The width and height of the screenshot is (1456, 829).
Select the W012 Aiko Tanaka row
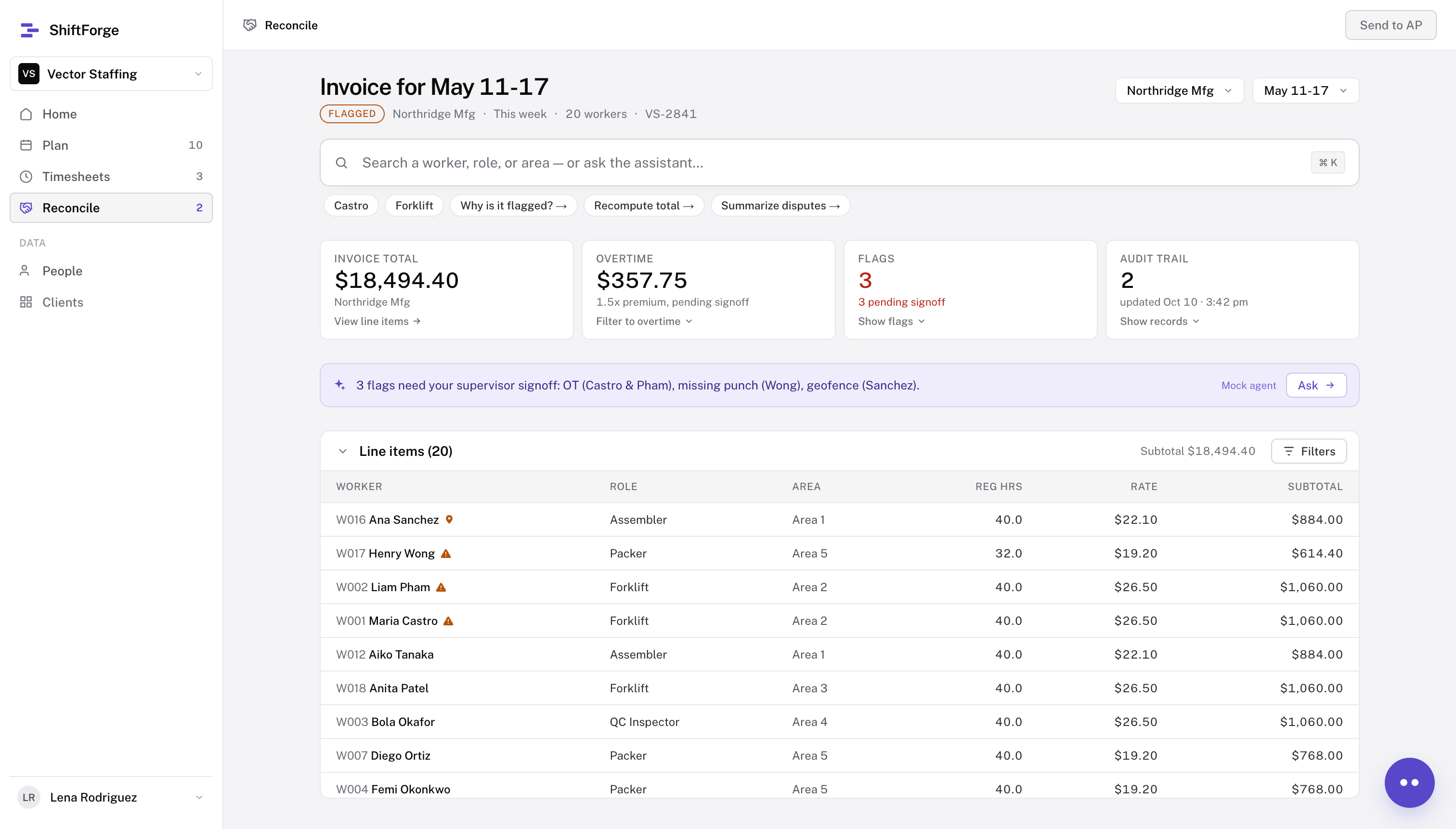pos(839,654)
